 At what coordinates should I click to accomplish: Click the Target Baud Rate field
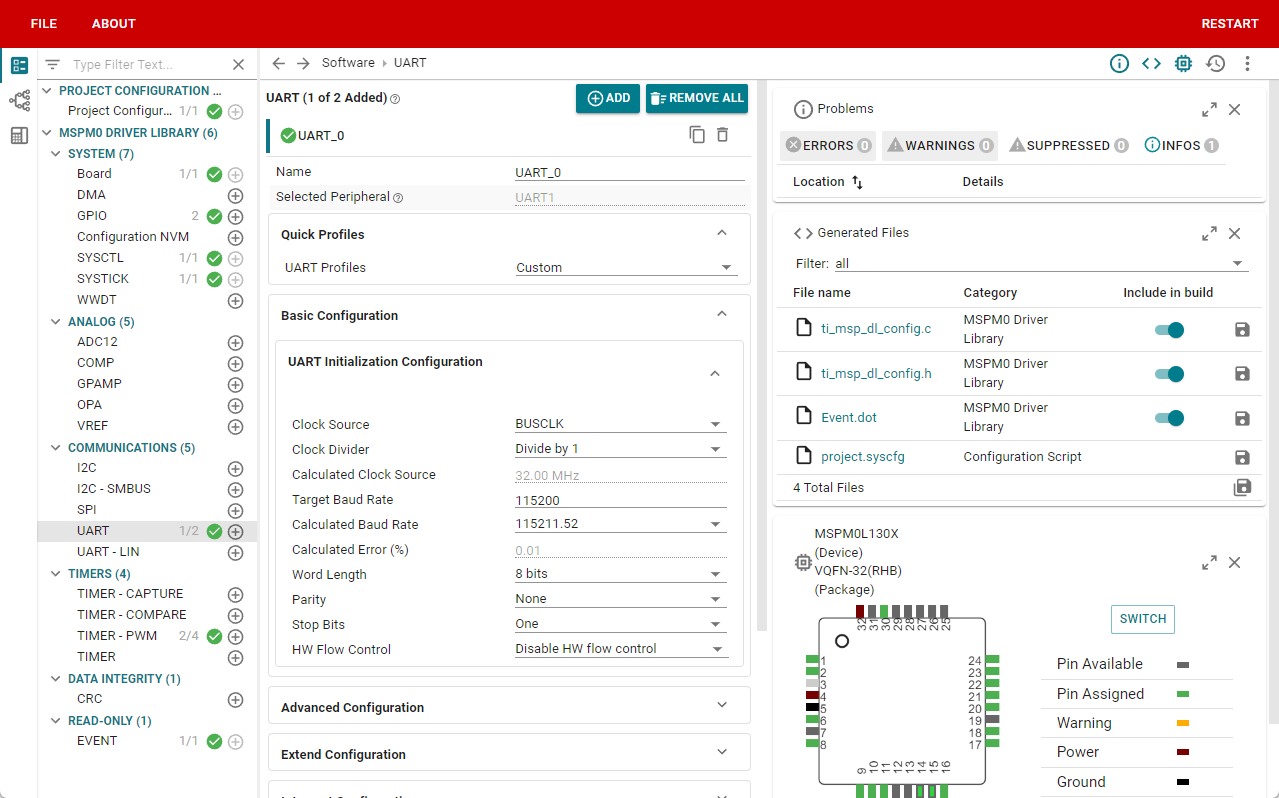tap(620, 500)
